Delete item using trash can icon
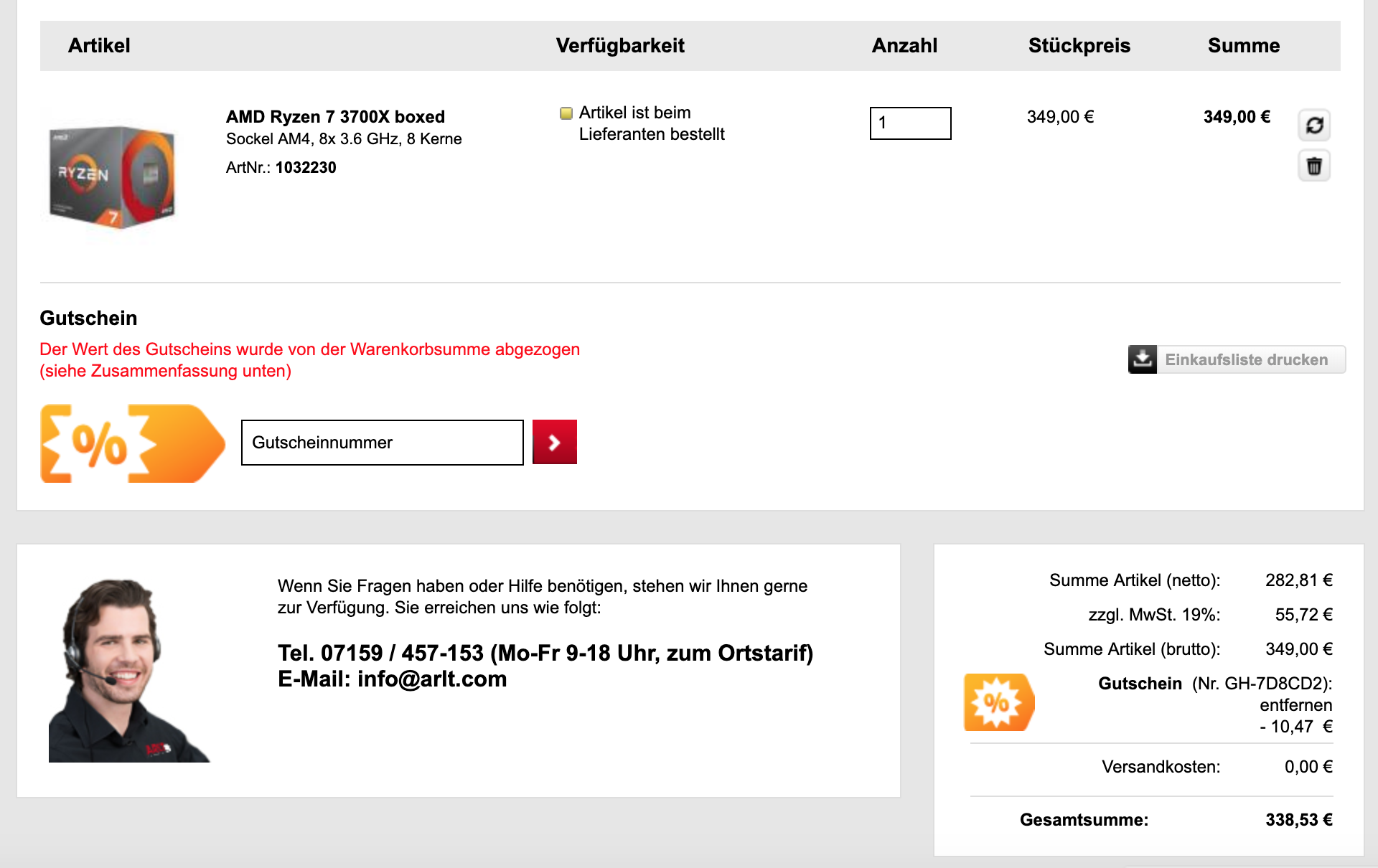This screenshot has width=1378, height=868. point(1314,166)
